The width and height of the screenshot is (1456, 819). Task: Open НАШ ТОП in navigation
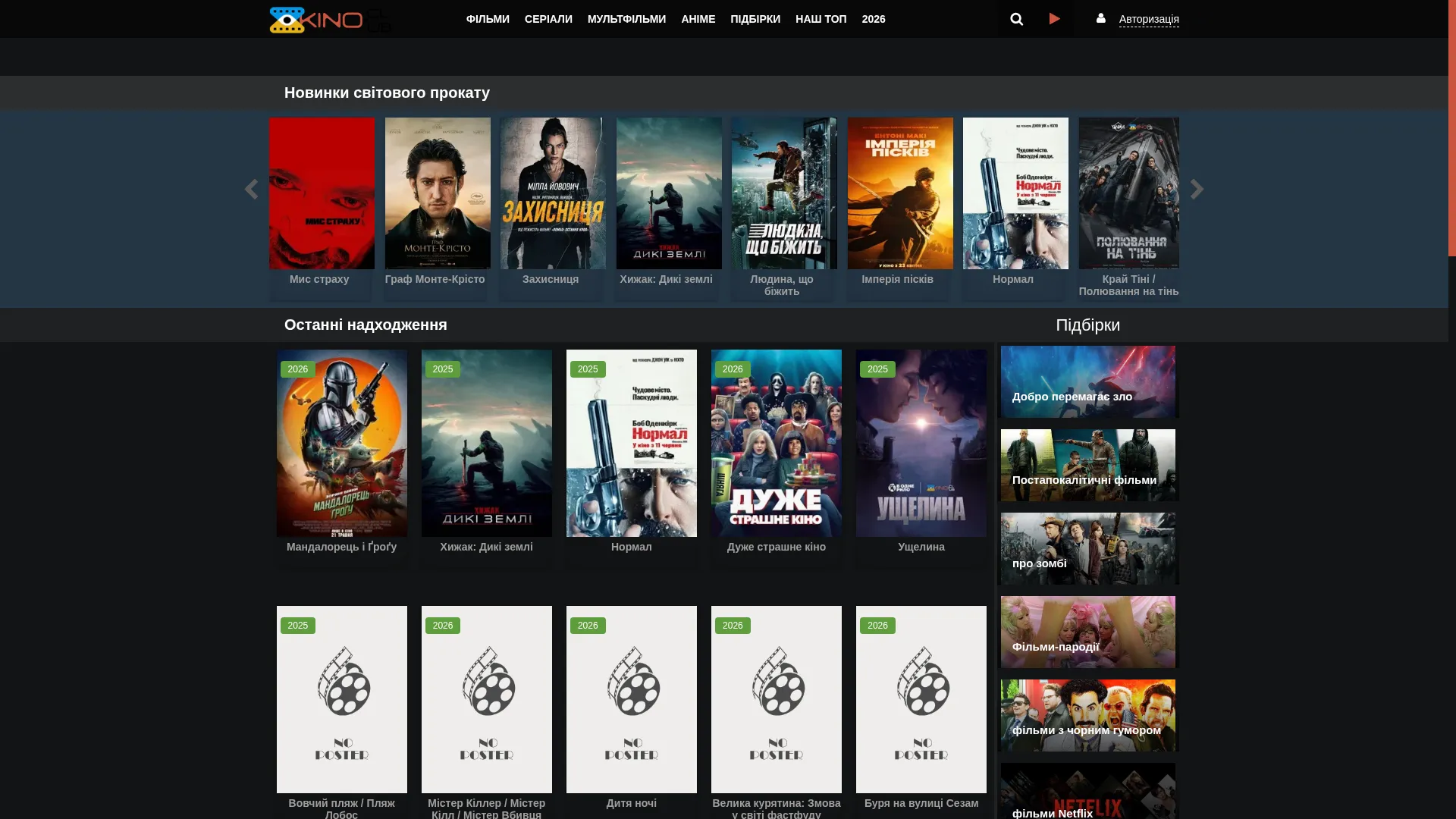coord(821,19)
